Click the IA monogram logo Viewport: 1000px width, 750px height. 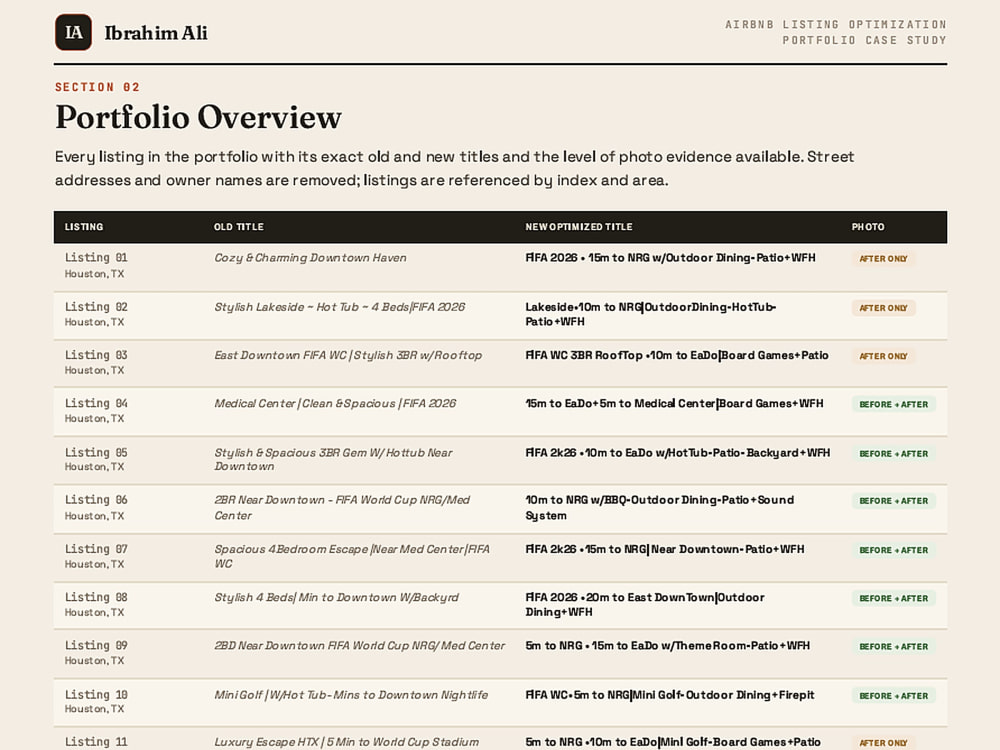tap(73, 33)
